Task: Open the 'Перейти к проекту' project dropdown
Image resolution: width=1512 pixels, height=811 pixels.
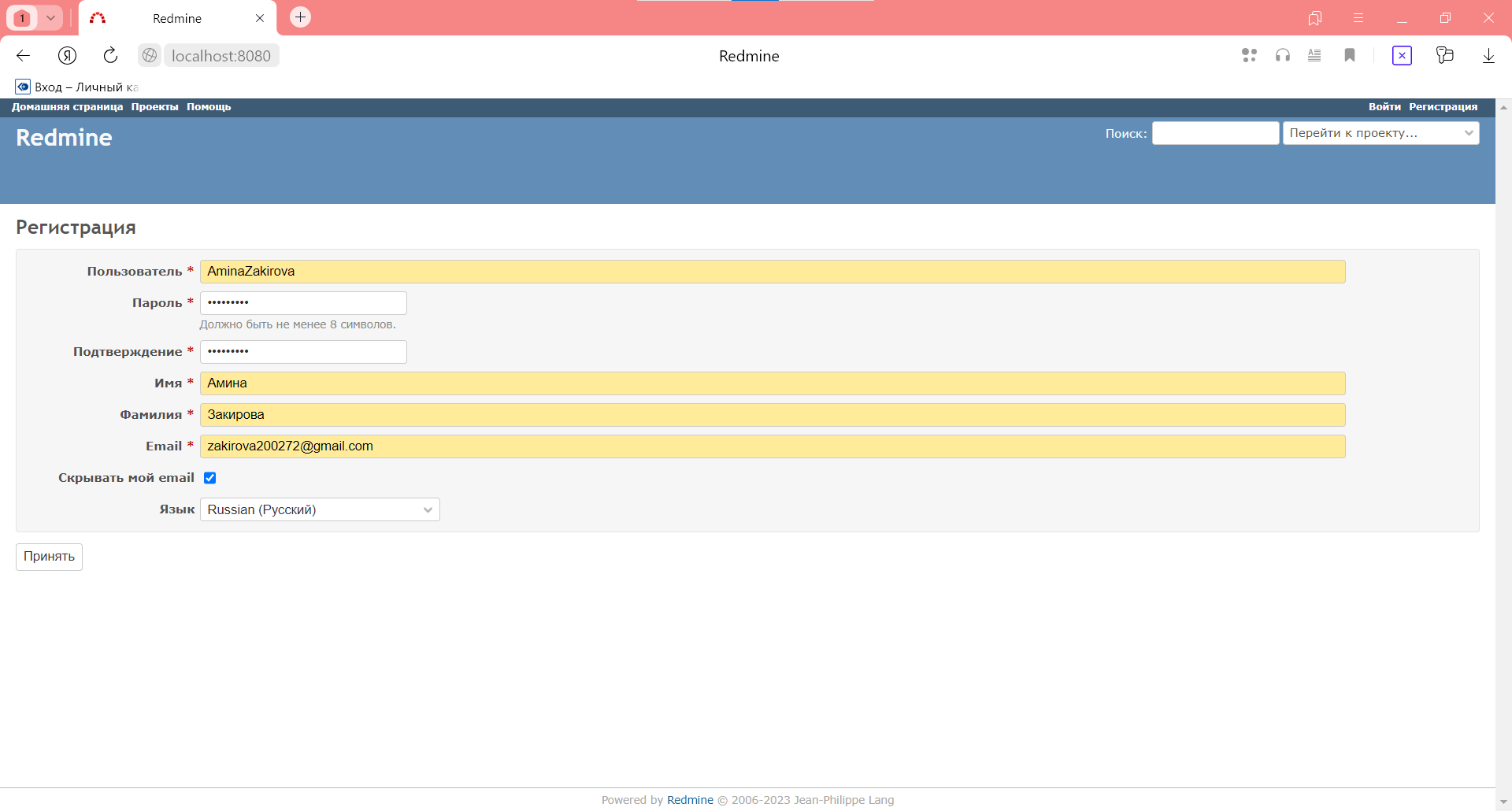Action: (1380, 133)
